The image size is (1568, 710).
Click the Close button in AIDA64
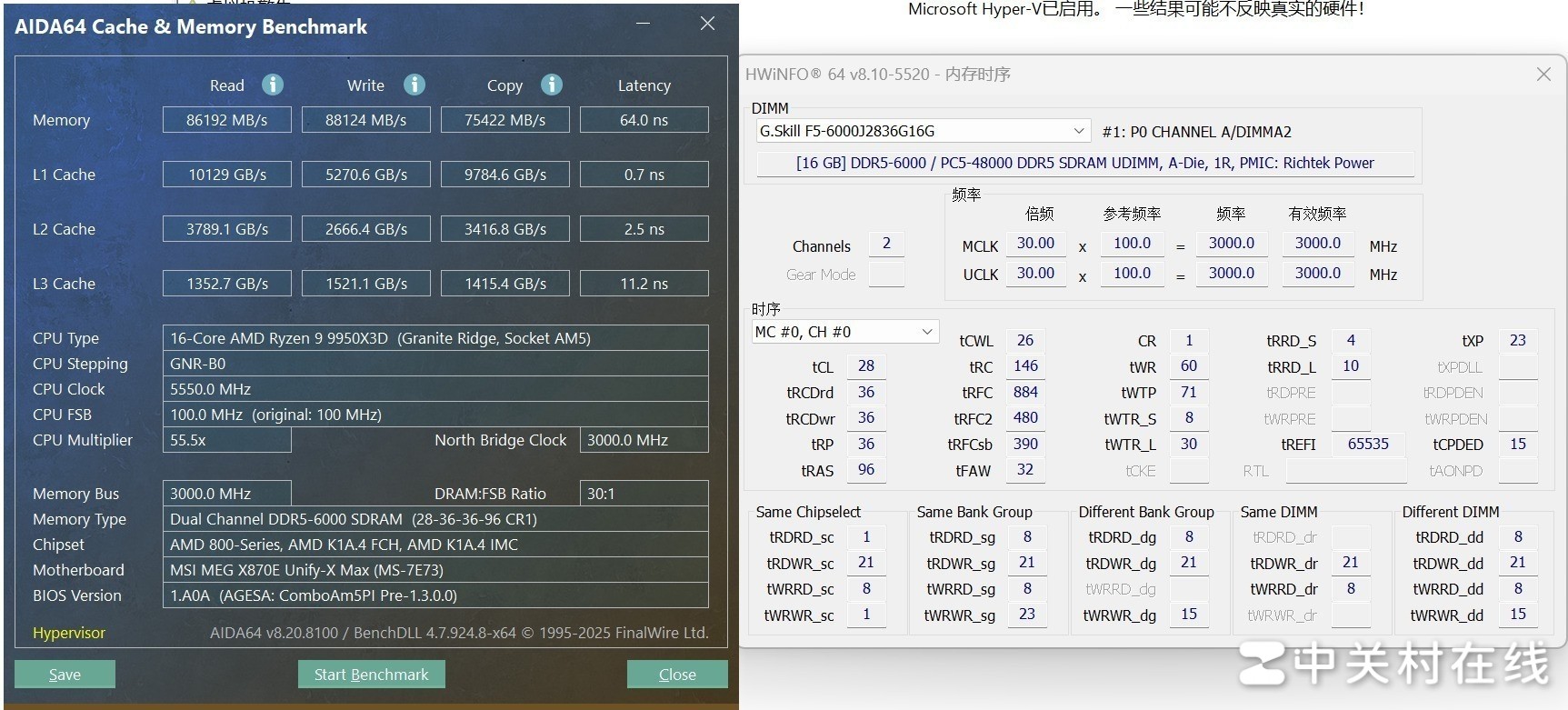(677, 675)
